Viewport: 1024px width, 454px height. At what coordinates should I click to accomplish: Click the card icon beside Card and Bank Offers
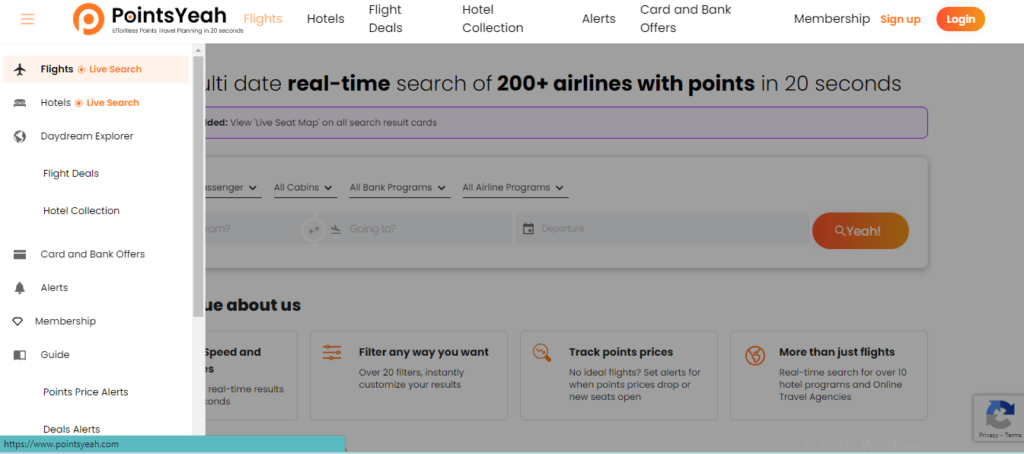pyautogui.click(x=20, y=254)
